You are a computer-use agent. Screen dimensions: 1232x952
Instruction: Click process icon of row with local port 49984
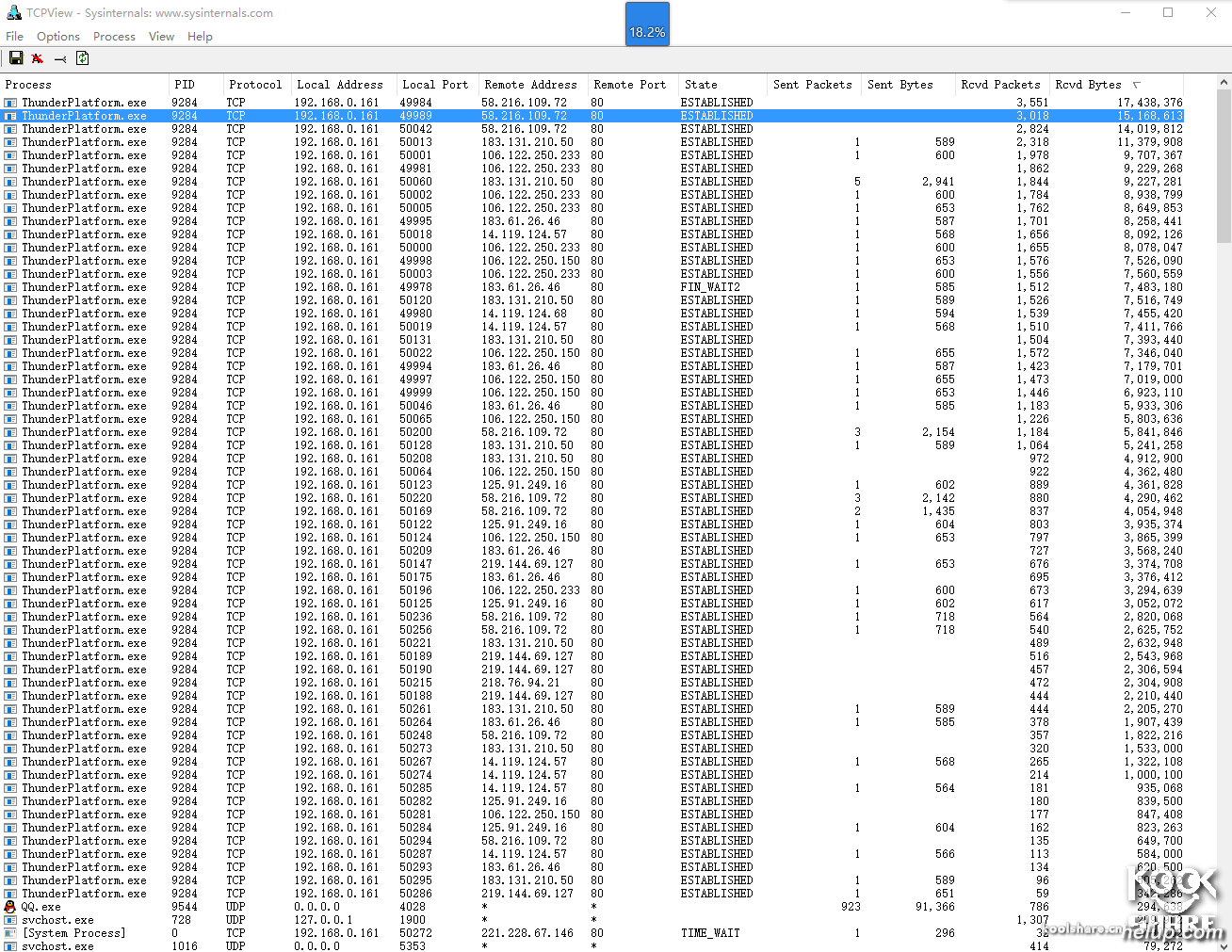[10, 103]
